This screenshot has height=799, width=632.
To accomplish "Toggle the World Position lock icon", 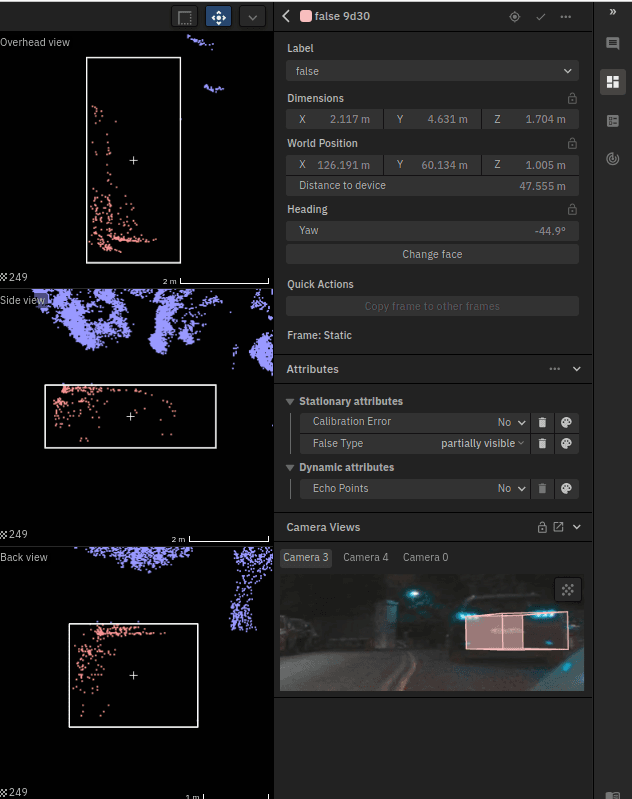I will tap(572, 144).
